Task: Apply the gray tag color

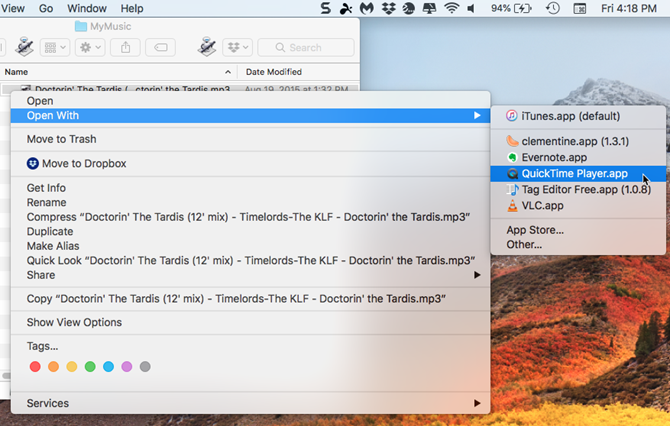Action: click(145, 366)
